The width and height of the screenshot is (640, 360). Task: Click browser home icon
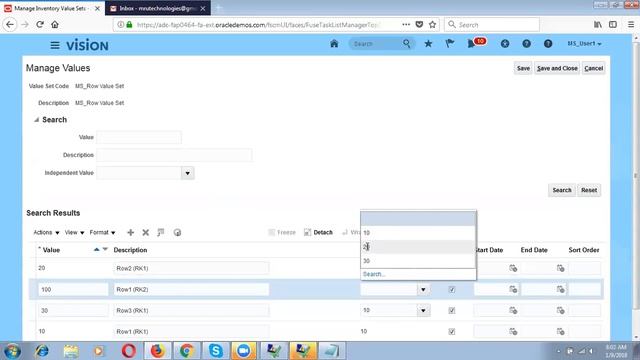click(55, 24)
